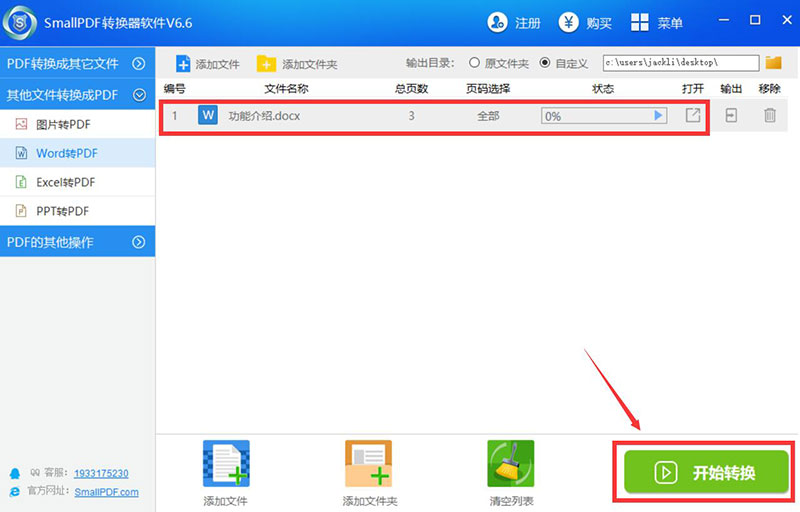Click the 总页数 column header

click(x=411, y=89)
